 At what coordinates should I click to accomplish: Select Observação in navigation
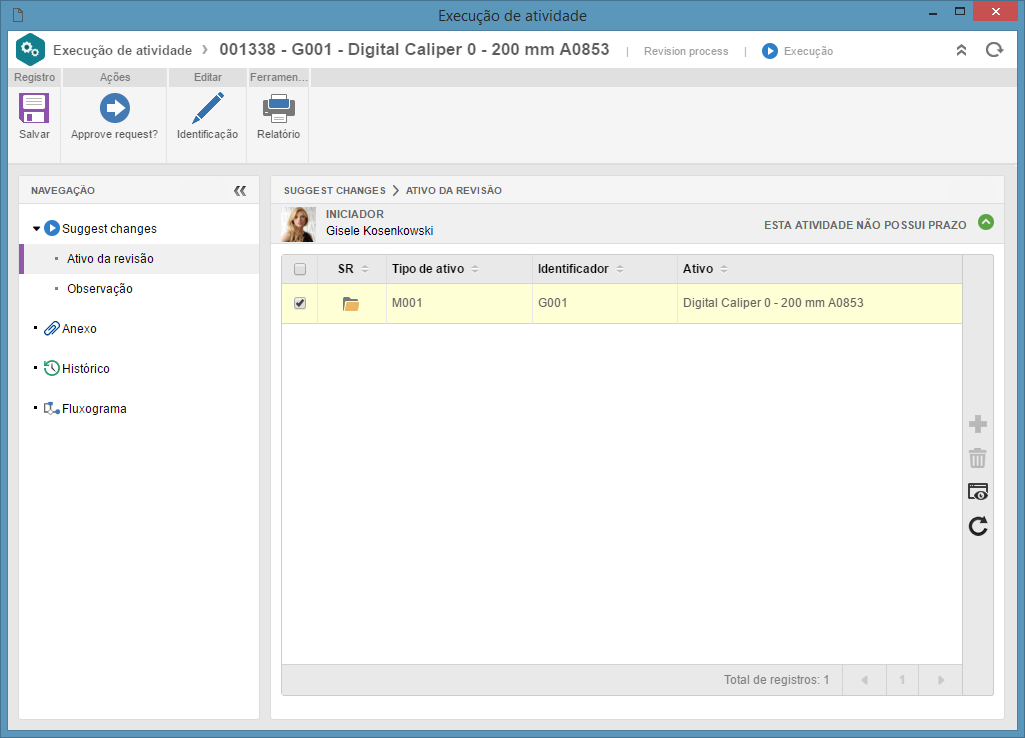tap(99, 289)
